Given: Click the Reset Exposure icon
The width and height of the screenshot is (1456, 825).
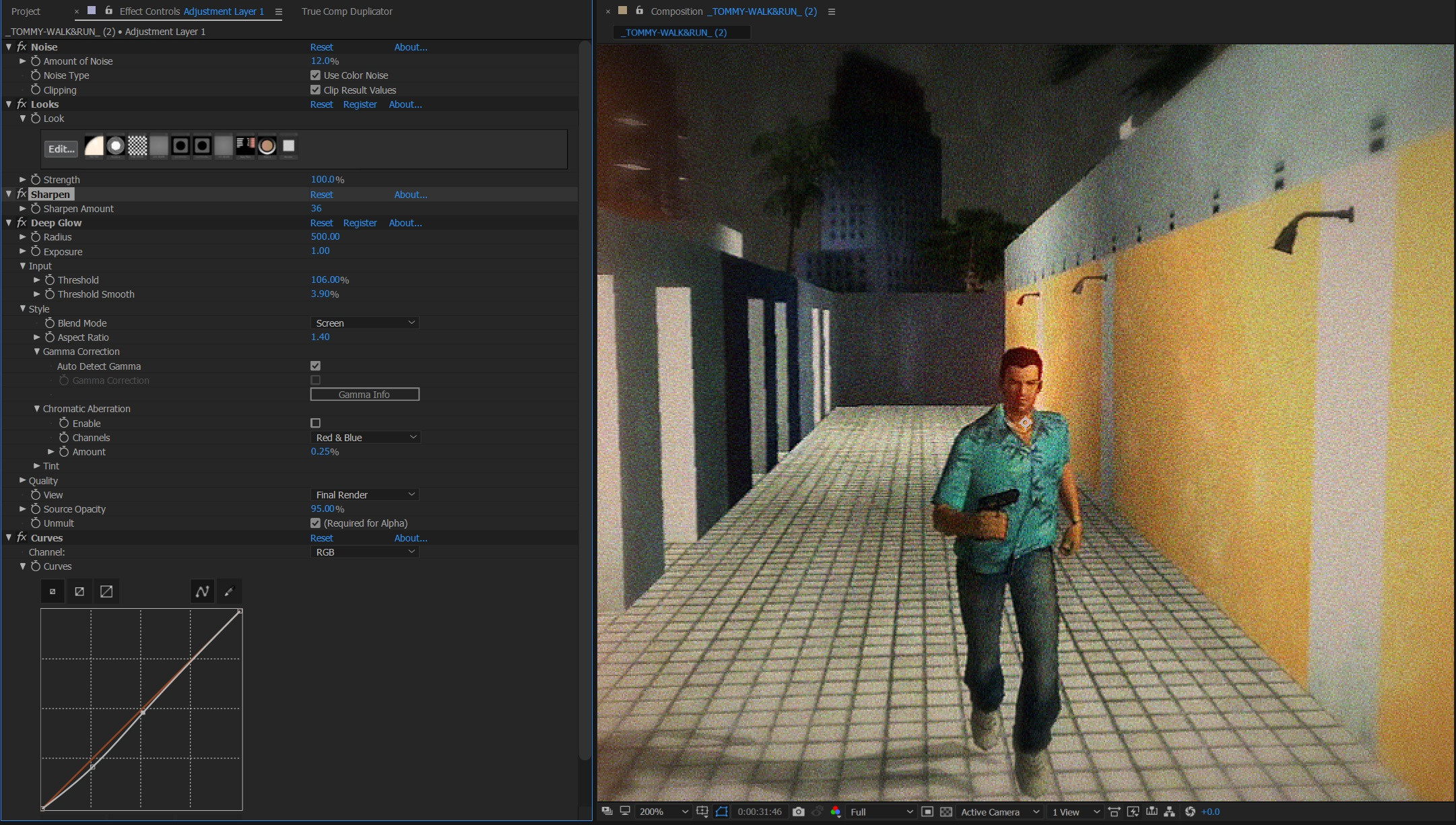Looking at the screenshot, I should [1190, 812].
